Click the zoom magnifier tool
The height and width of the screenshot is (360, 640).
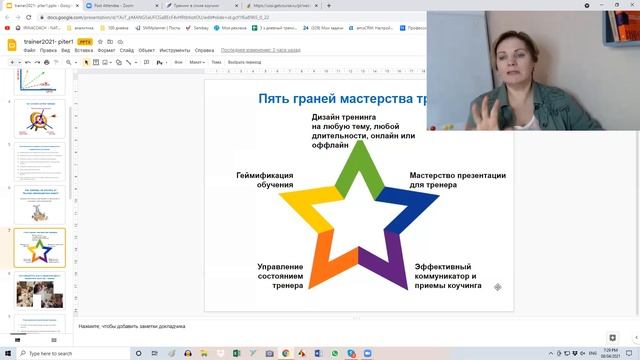point(69,62)
